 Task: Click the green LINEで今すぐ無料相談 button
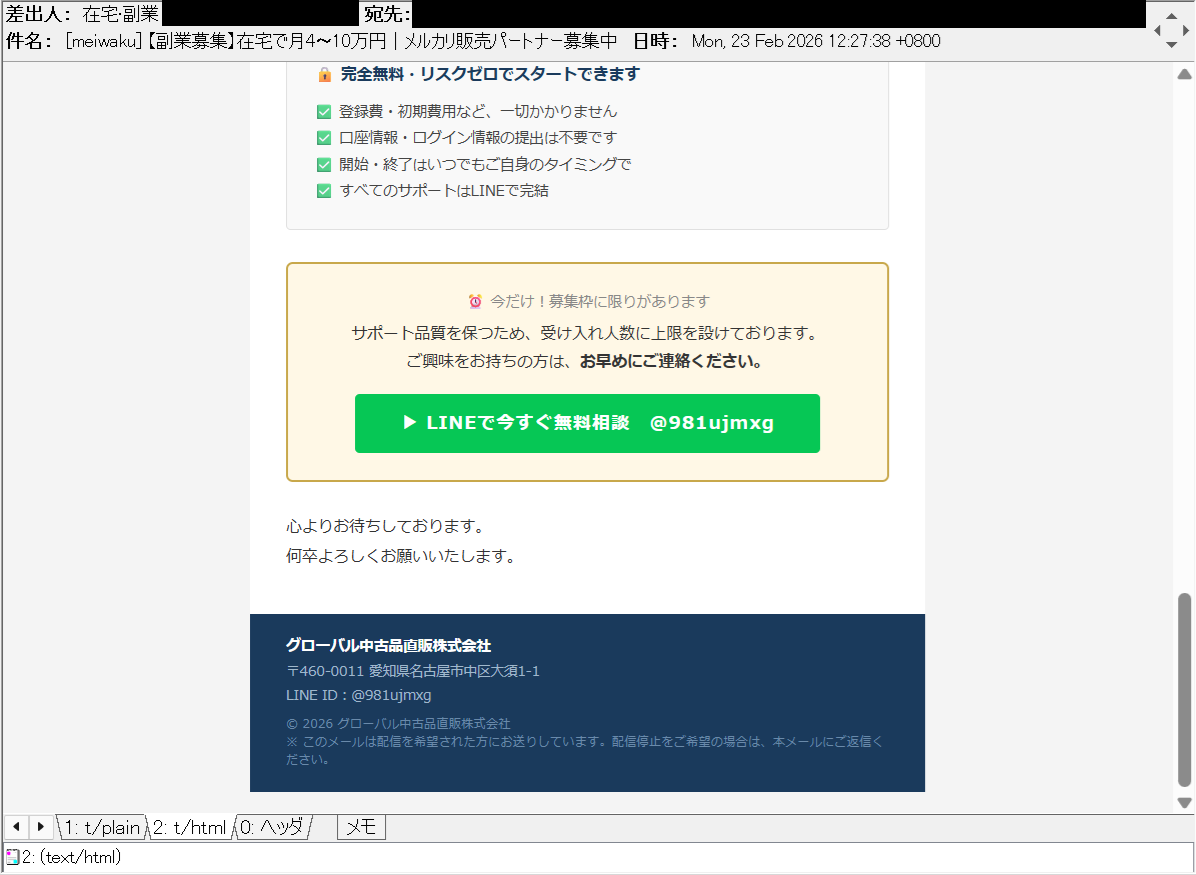tap(587, 423)
